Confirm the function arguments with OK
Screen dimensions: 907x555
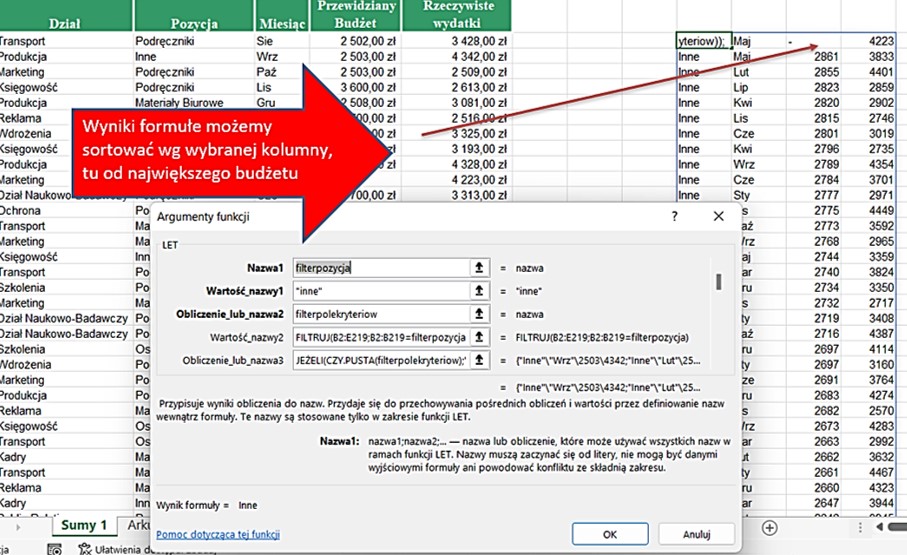[610, 534]
